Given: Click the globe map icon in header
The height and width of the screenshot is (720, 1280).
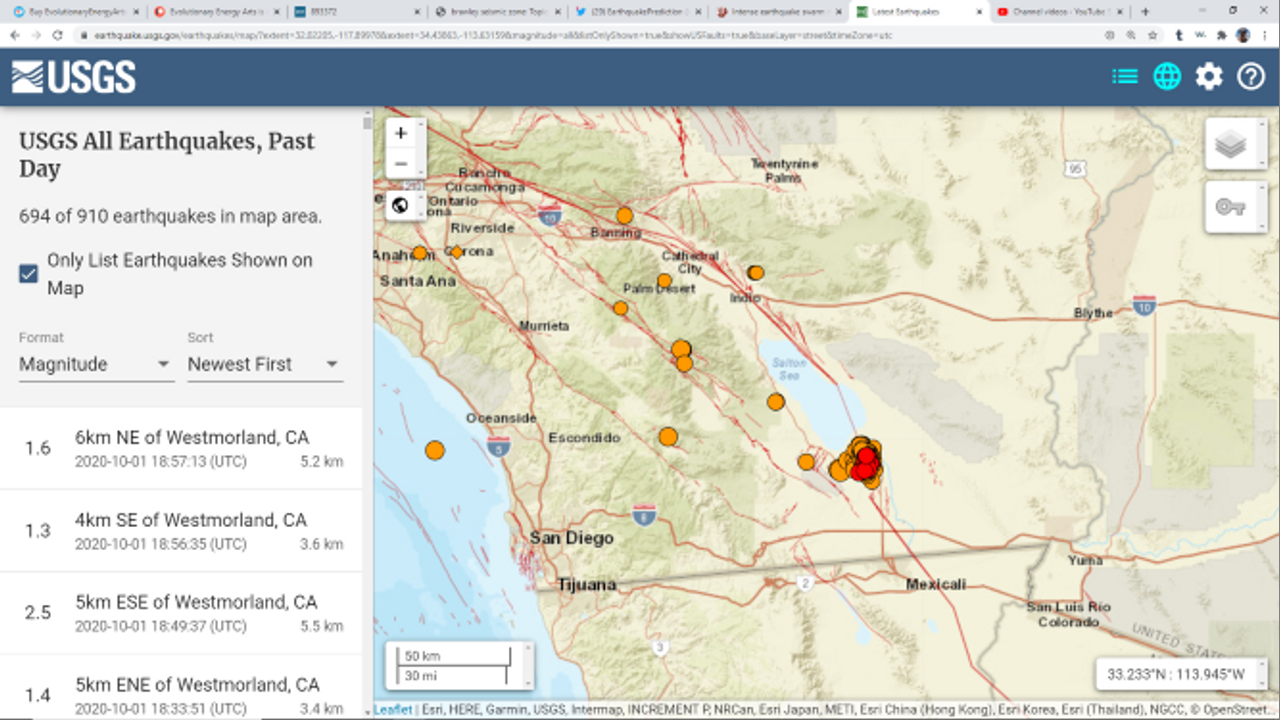Looking at the screenshot, I should pyautogui.click(x=1167, y=77).
